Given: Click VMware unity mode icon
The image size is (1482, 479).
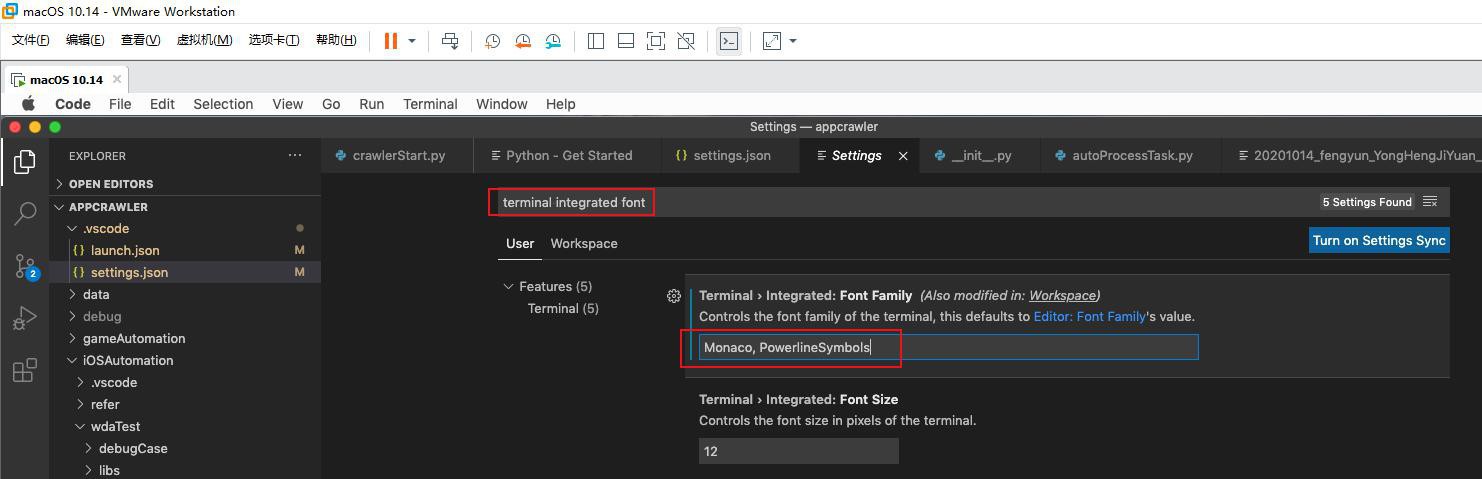Looking at the screenshot, I should pyautogui.click(x=686, y=41).
